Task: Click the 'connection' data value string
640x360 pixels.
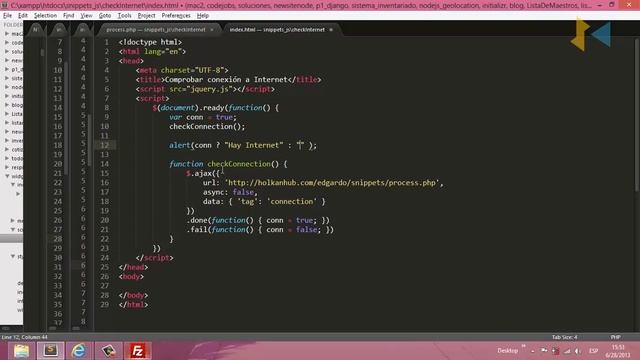Action: pos(292,202)
